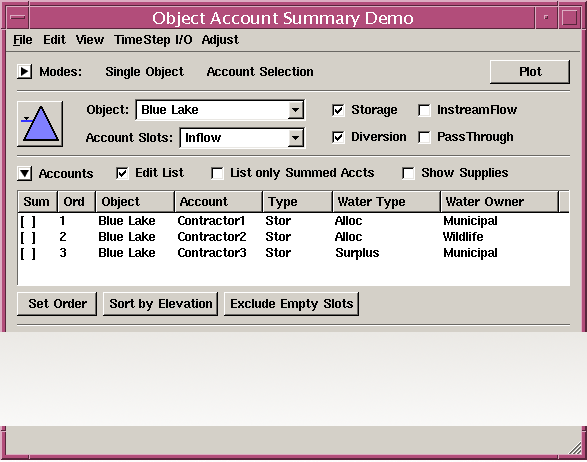Enable the PassThrough checkbox
Screen dimensions: 587x462
coord(424,137)
